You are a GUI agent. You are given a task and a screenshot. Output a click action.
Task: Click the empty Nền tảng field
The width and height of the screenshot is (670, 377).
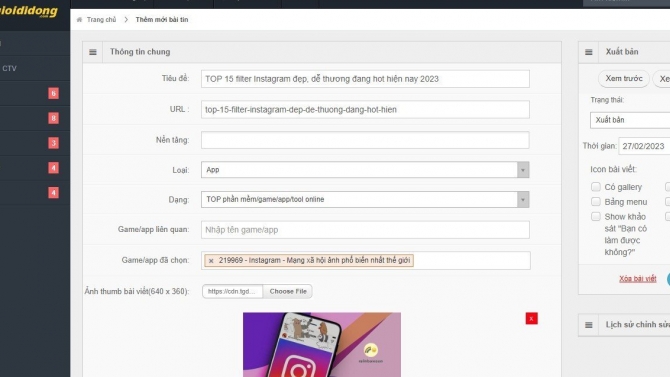(x=365, y=140)
